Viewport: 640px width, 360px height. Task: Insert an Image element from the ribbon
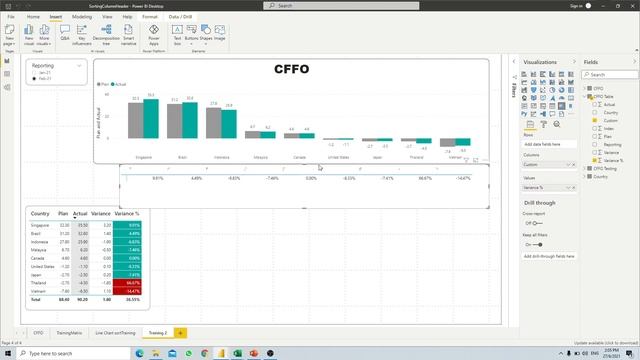tap(220, 33)
